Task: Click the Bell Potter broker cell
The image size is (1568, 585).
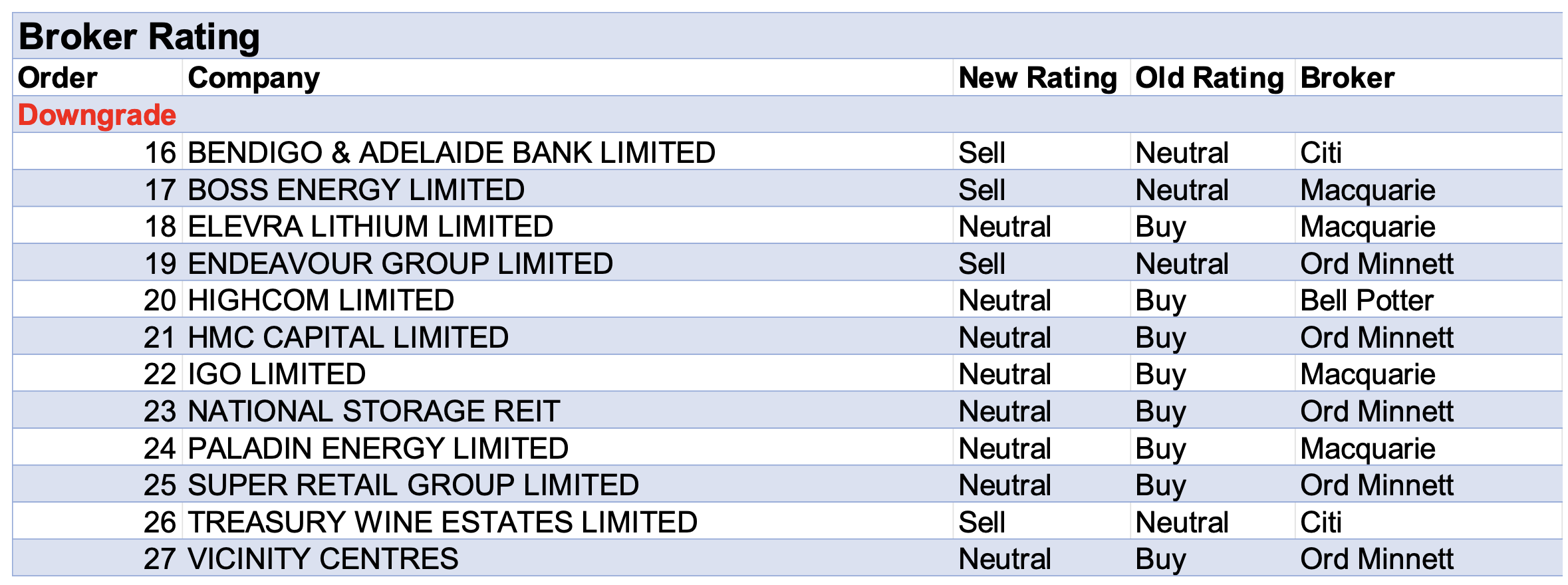Action: pos(1367,300)
